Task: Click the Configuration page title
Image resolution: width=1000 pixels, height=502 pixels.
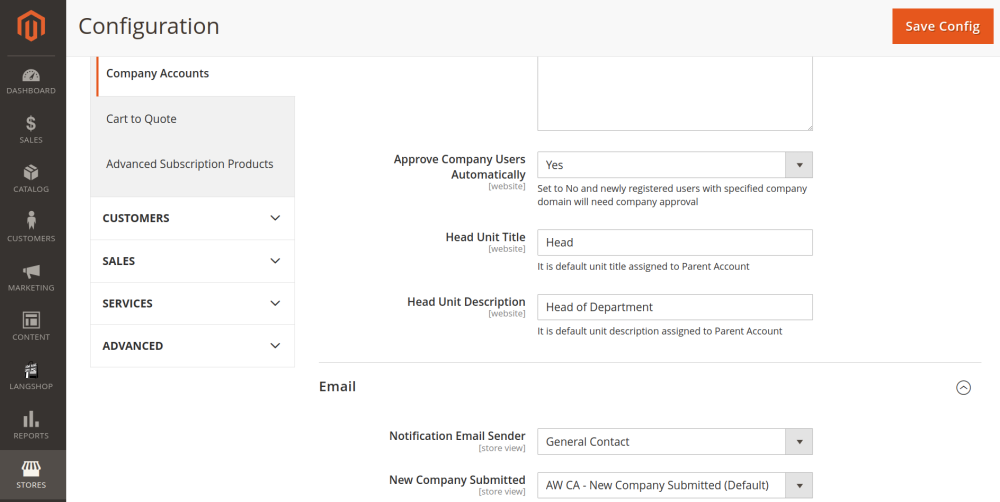Action: click(x=149, y=26)
